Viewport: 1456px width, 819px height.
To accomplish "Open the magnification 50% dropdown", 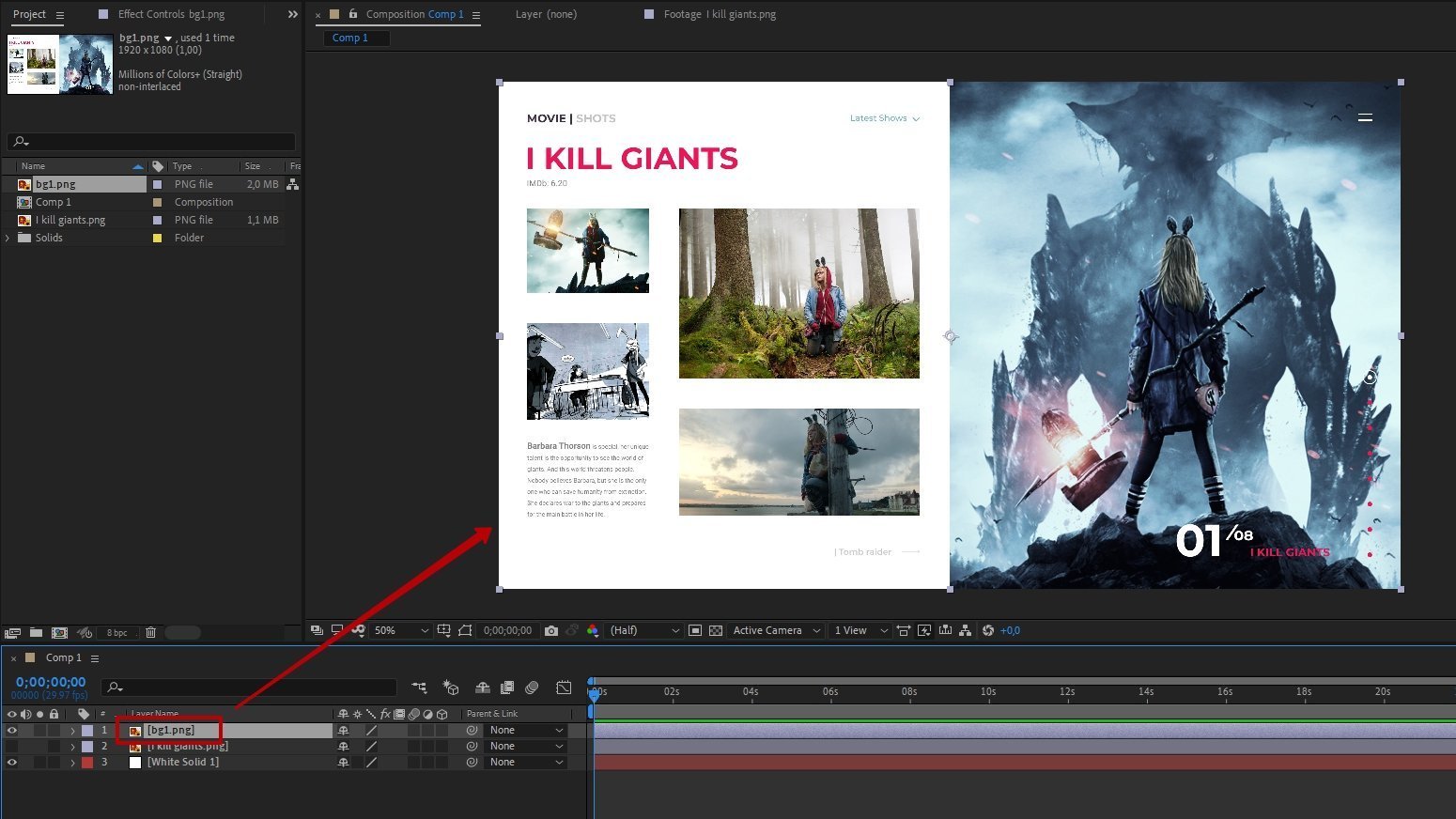I will tap(401, 630).
